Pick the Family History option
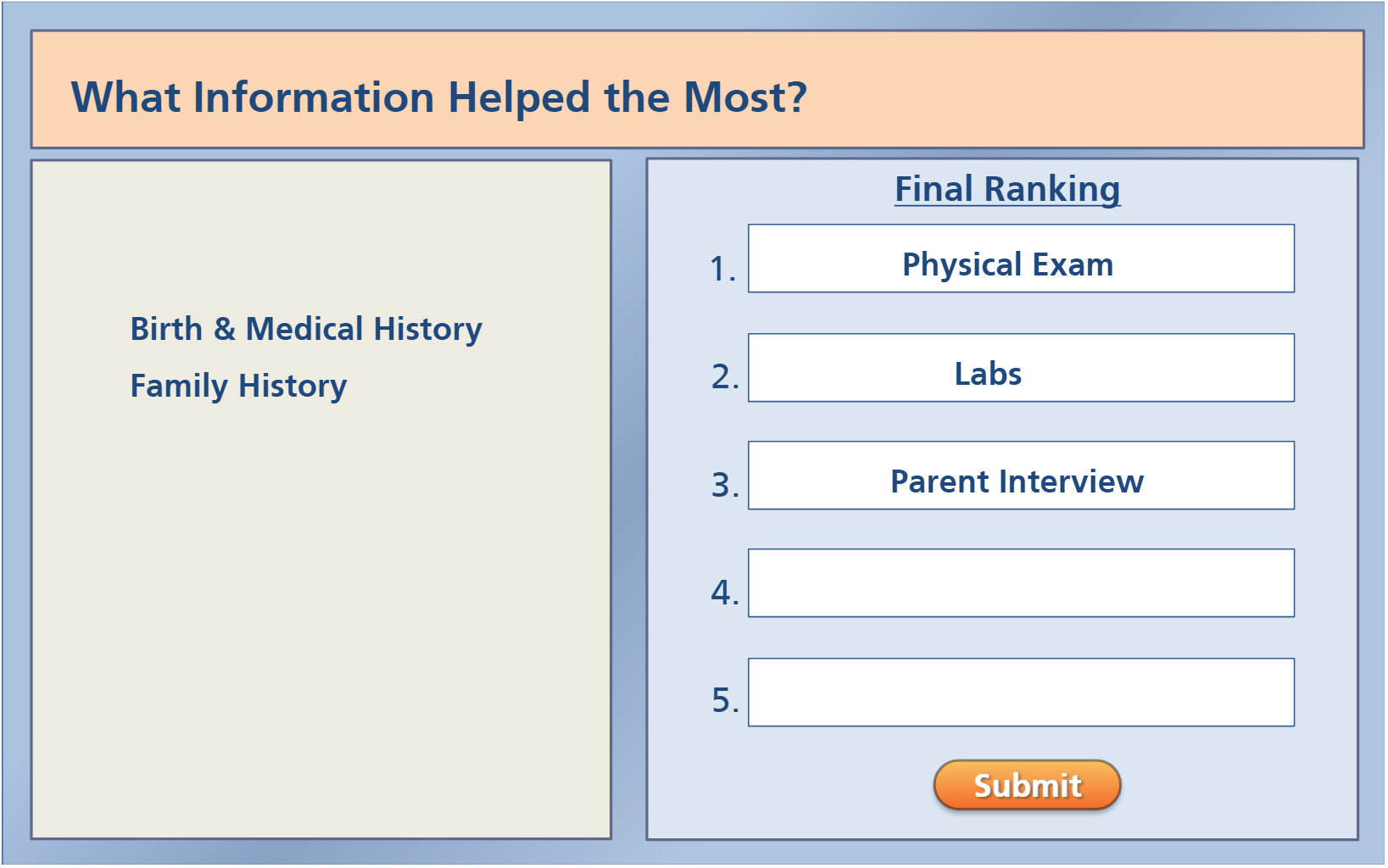 coord(238,386)
